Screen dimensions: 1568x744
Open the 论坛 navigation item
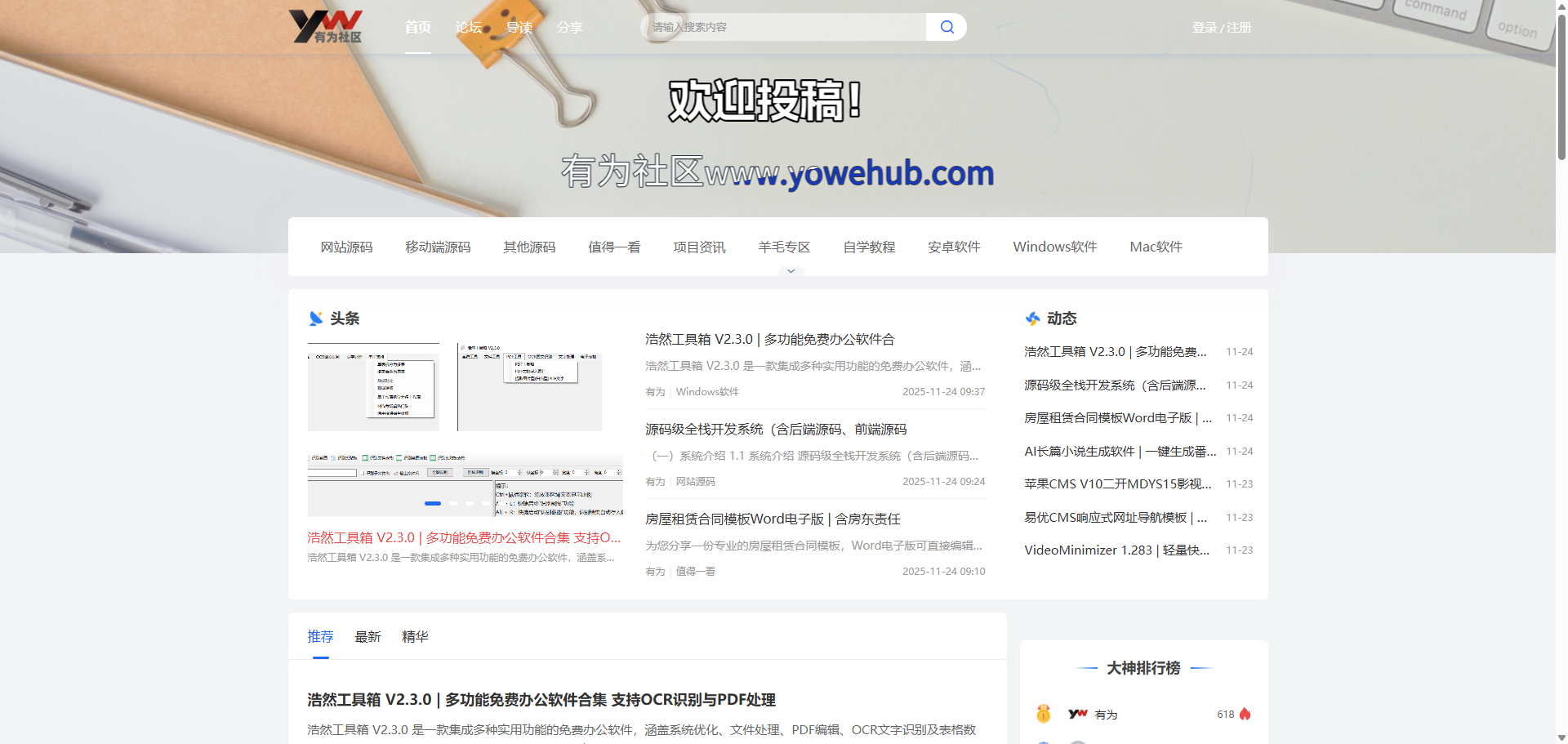click(468, 28)
